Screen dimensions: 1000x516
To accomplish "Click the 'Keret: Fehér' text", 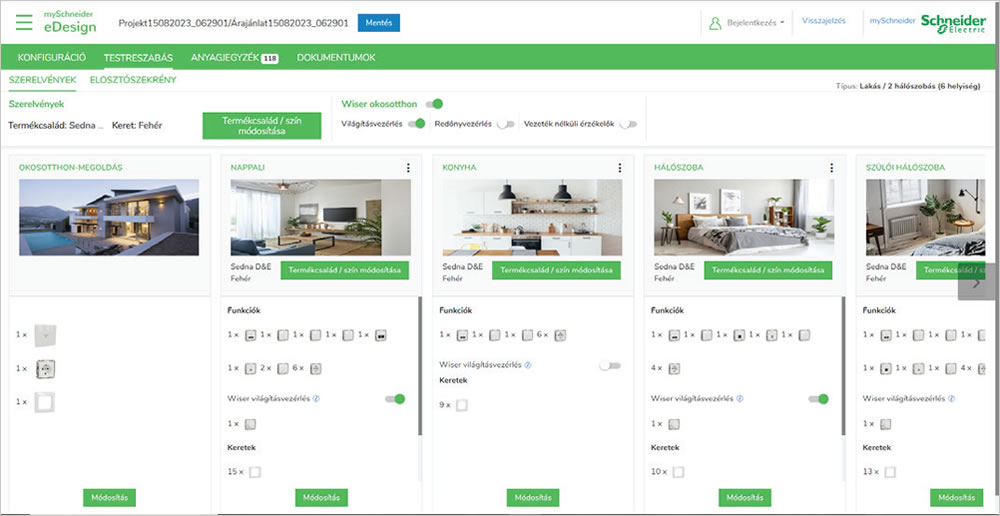I will coord(137,126).
